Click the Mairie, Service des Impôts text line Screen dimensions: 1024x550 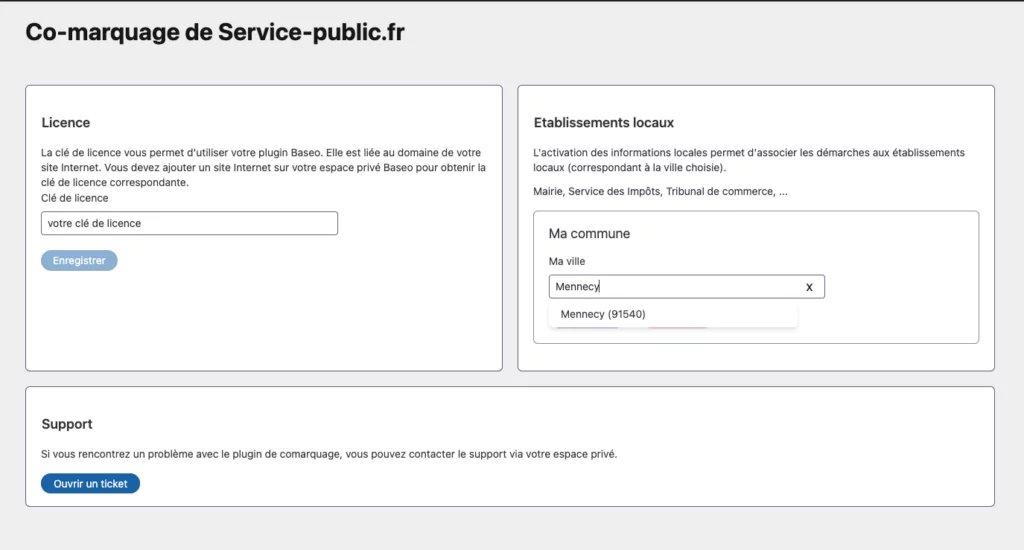[660, 191]
